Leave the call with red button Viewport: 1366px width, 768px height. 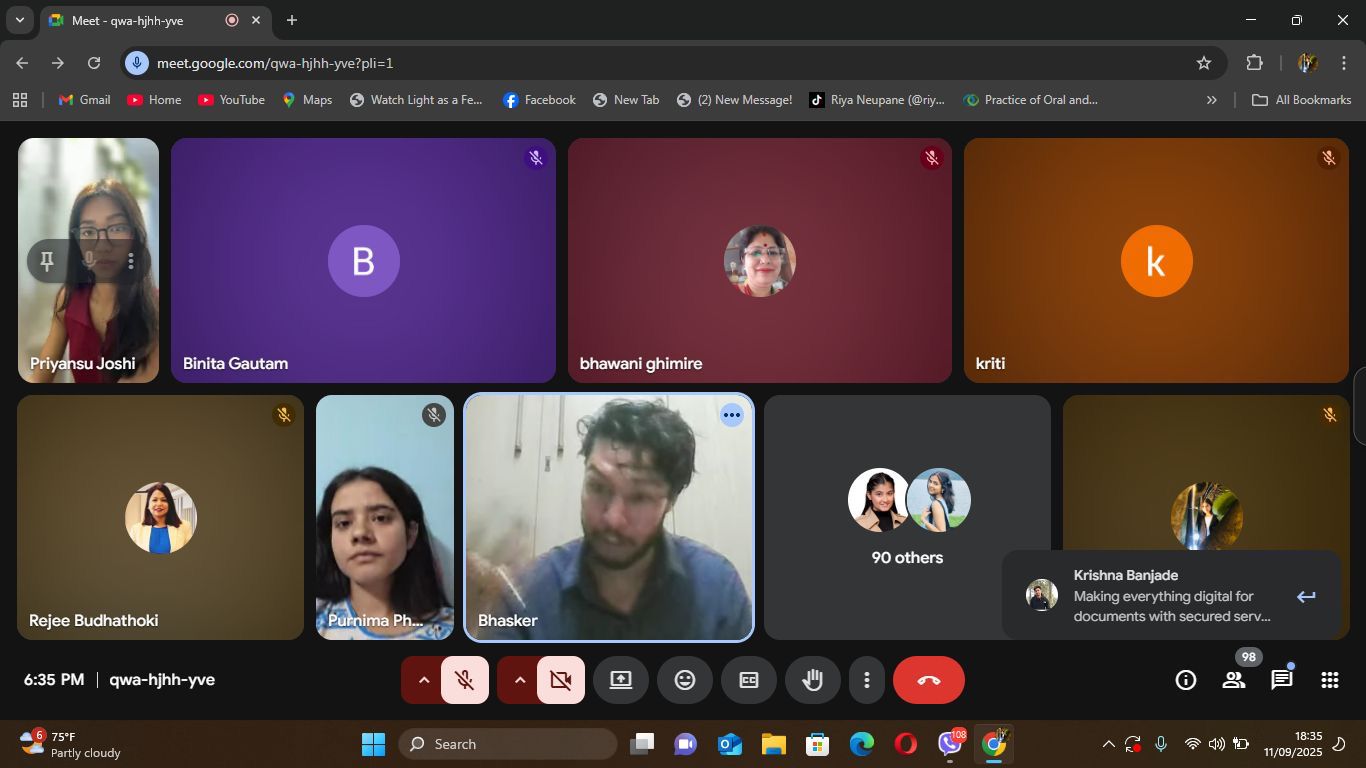pyautogui.click(x=928, y=680)
